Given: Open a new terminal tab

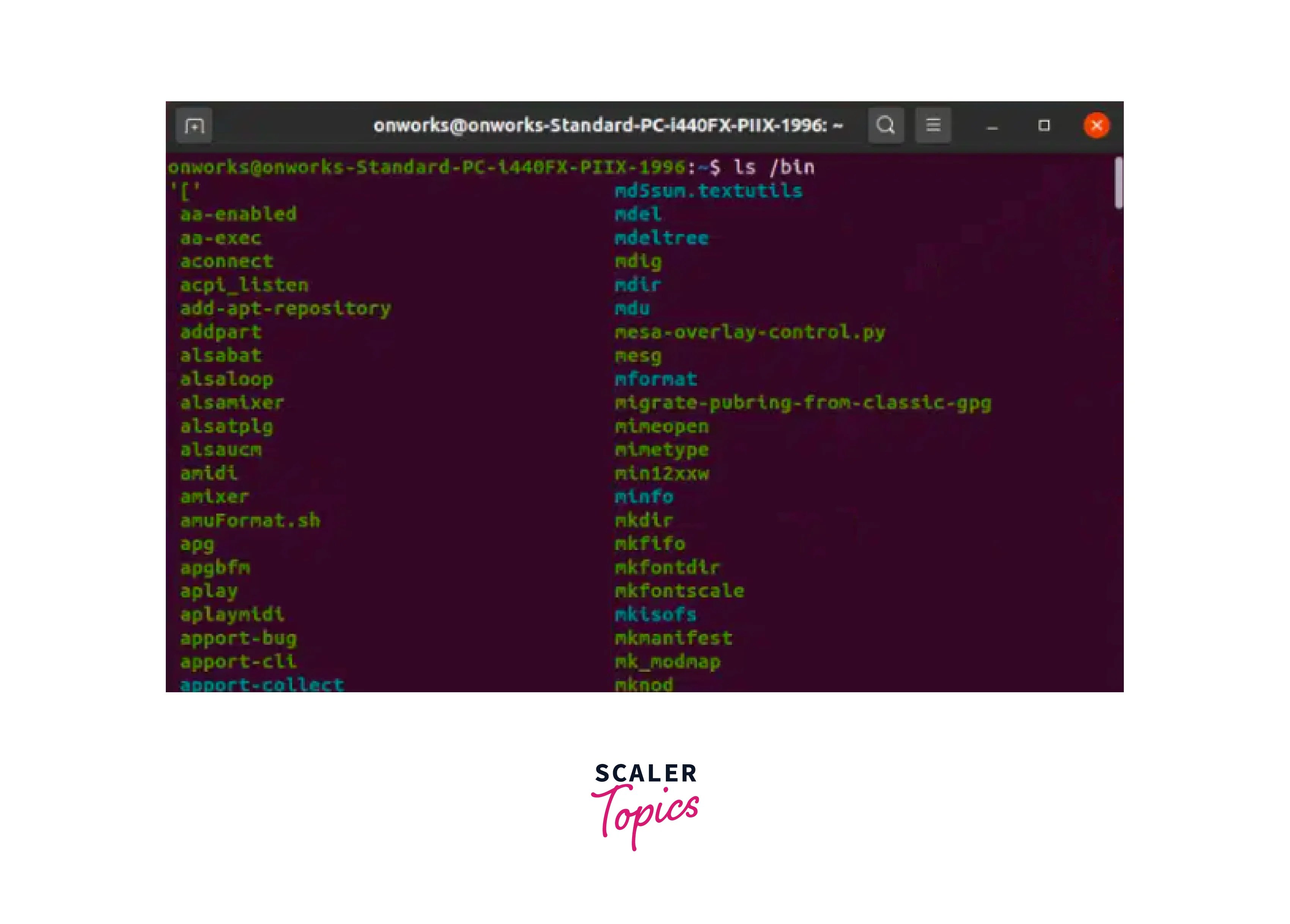Looking at the screenshot, I should [x=194, y=124].
